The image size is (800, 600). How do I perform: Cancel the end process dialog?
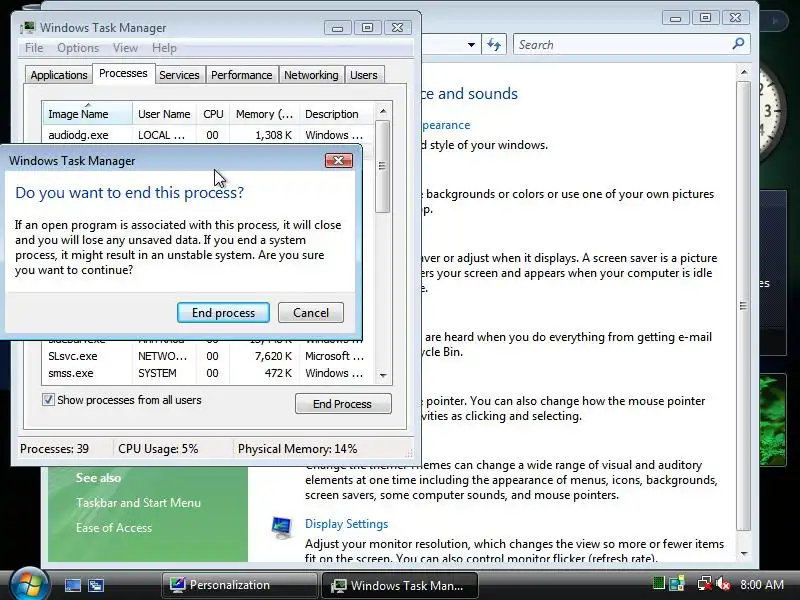[310, 313]
